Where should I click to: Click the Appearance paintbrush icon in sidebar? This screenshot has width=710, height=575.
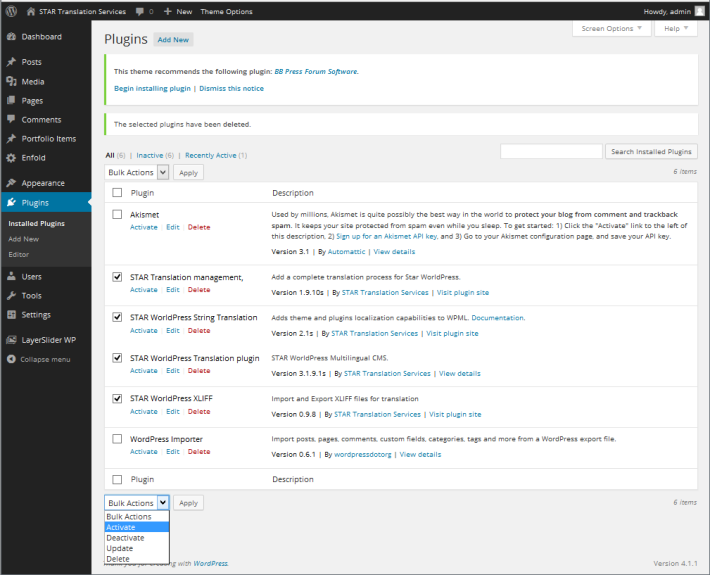point(11,183)
